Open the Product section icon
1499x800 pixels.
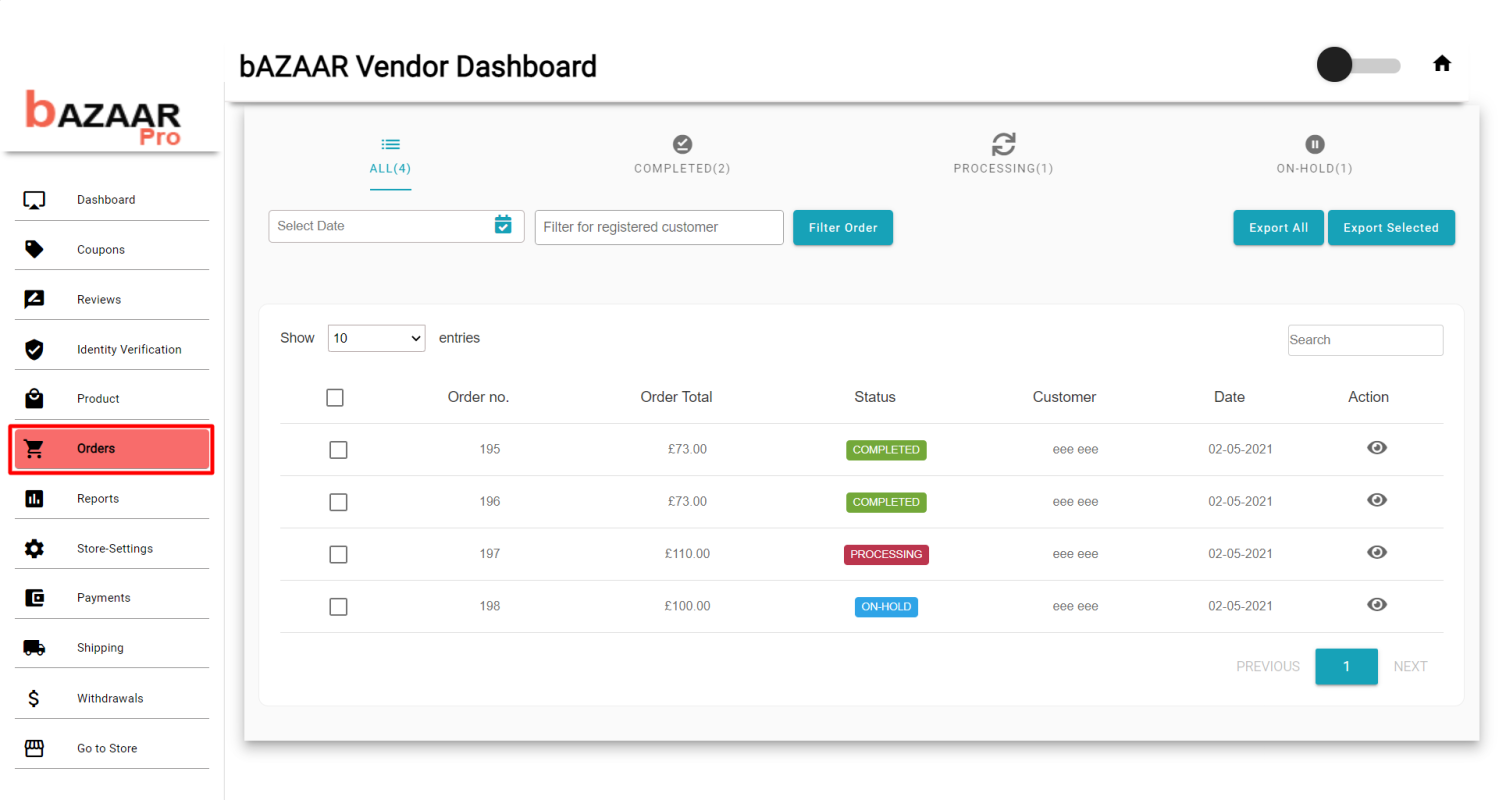coord(34,398)
